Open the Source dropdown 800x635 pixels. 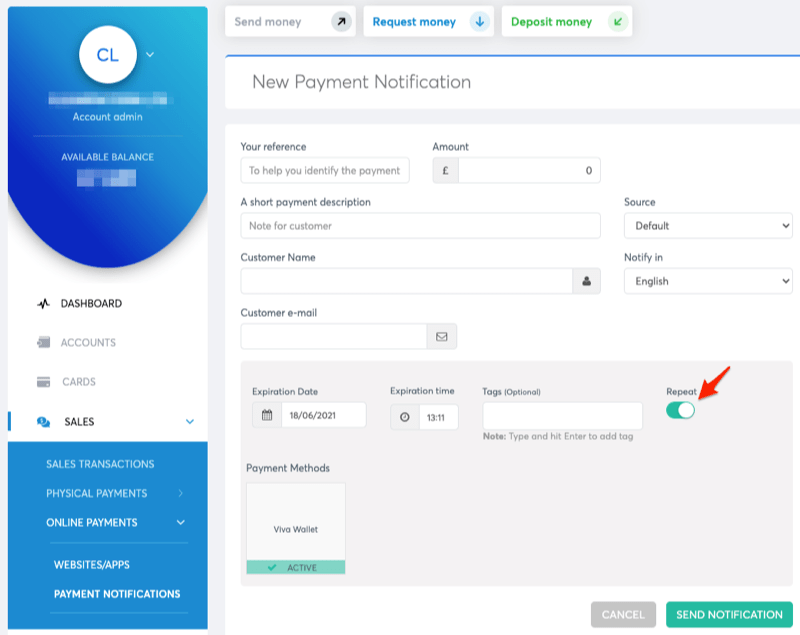click(707, 227)
